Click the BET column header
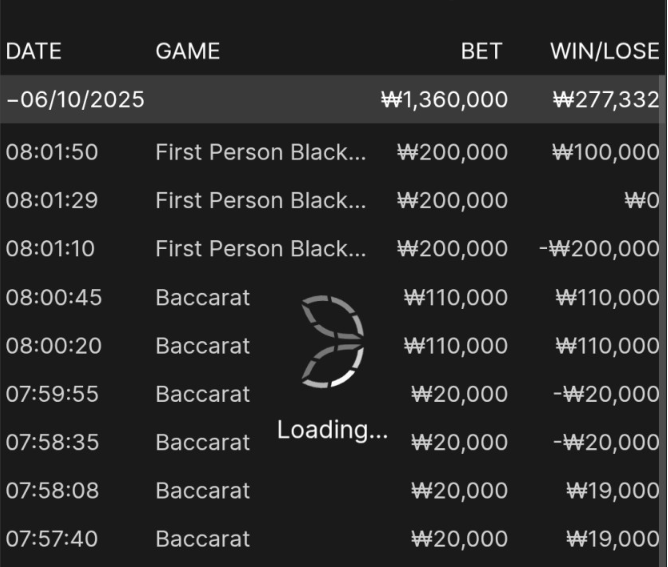The height and width of the screenshot is (567, 668). click(x=481, y=51)
